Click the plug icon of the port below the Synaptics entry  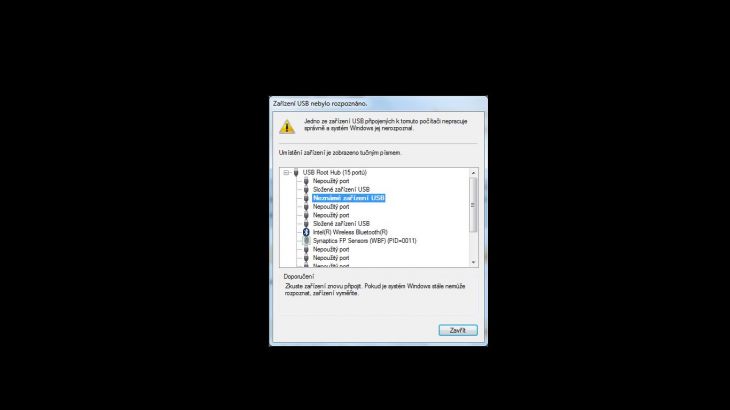coord(306,249)
